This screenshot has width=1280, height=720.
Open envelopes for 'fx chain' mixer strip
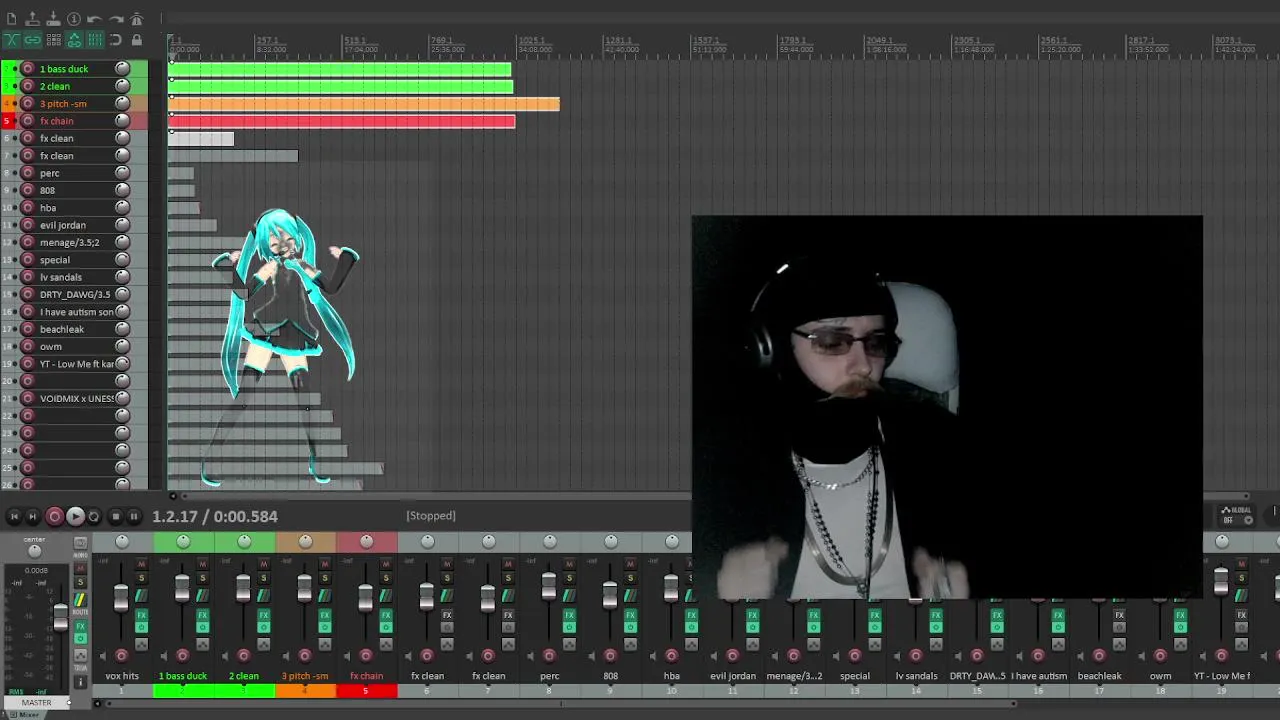(385, 644)
